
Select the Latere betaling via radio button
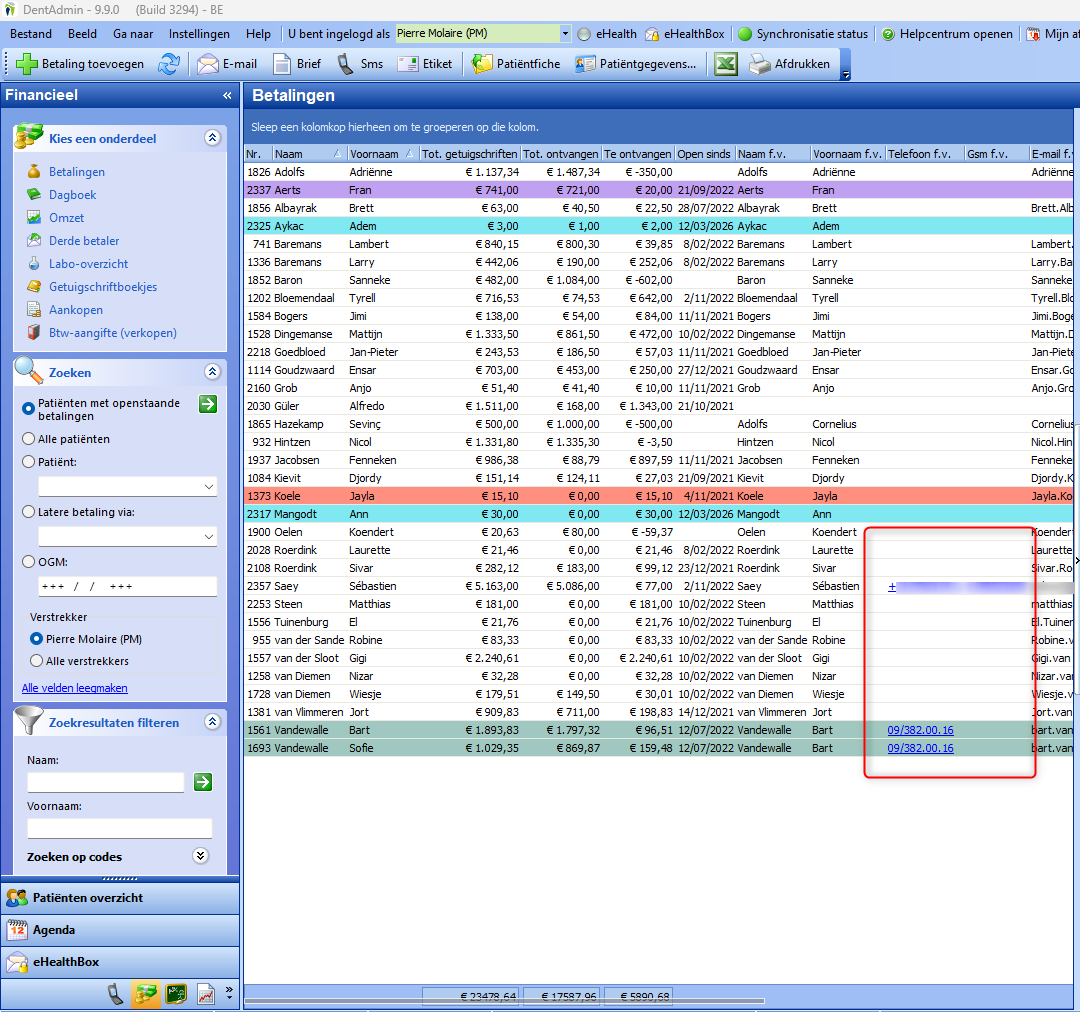[28, 512]
